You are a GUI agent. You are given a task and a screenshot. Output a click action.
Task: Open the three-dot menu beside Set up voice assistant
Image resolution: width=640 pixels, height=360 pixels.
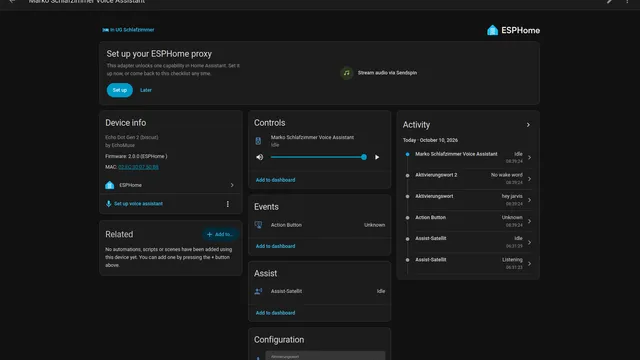[227, 204]
